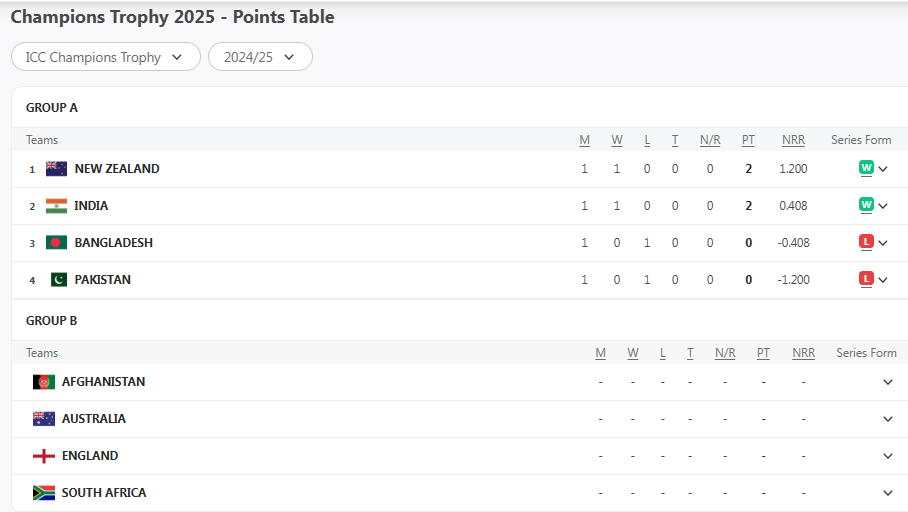
Task: Click the India flag icon
Action: tap(56, 206)
